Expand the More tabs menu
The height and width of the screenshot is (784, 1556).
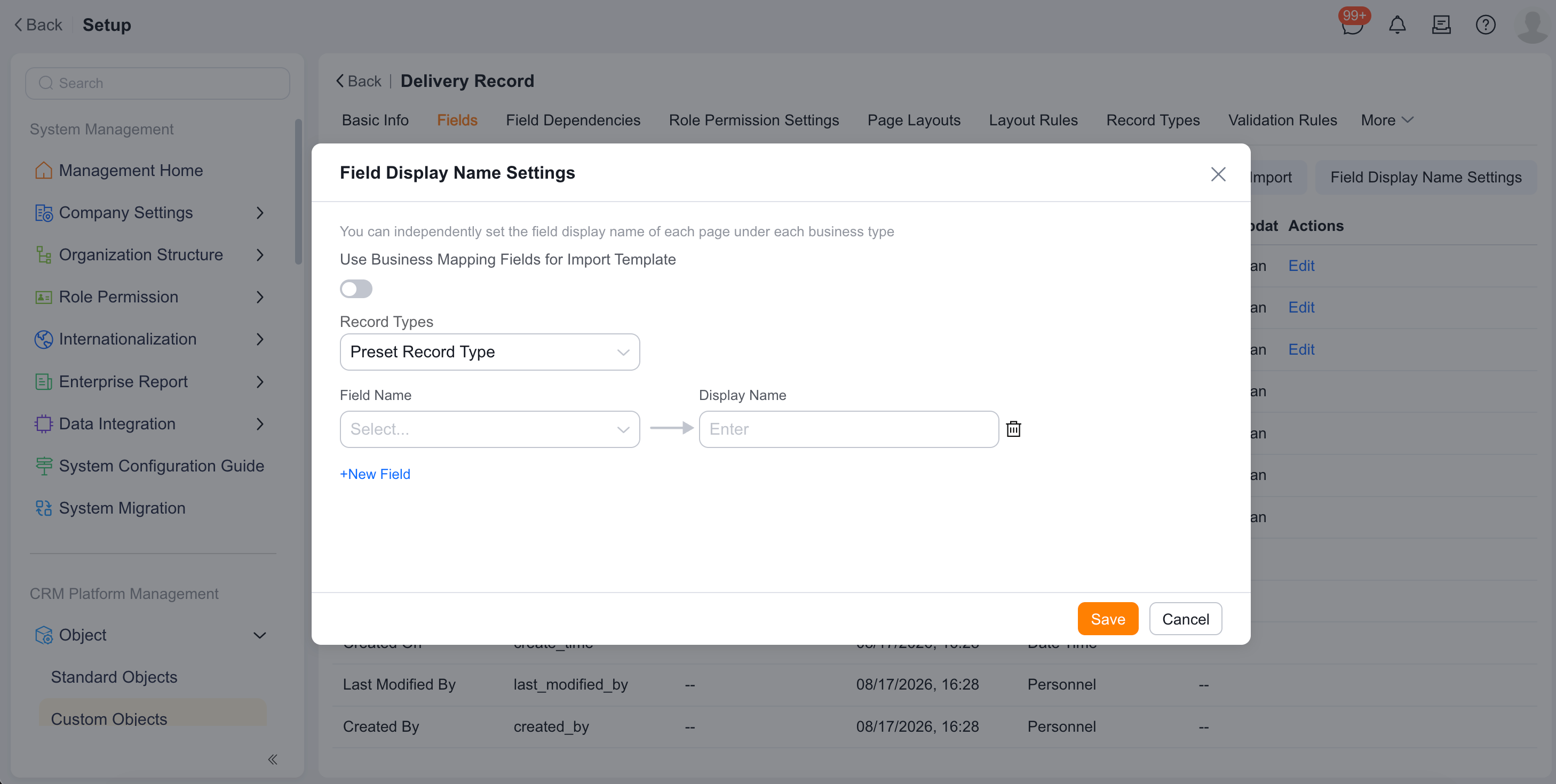1387,120
